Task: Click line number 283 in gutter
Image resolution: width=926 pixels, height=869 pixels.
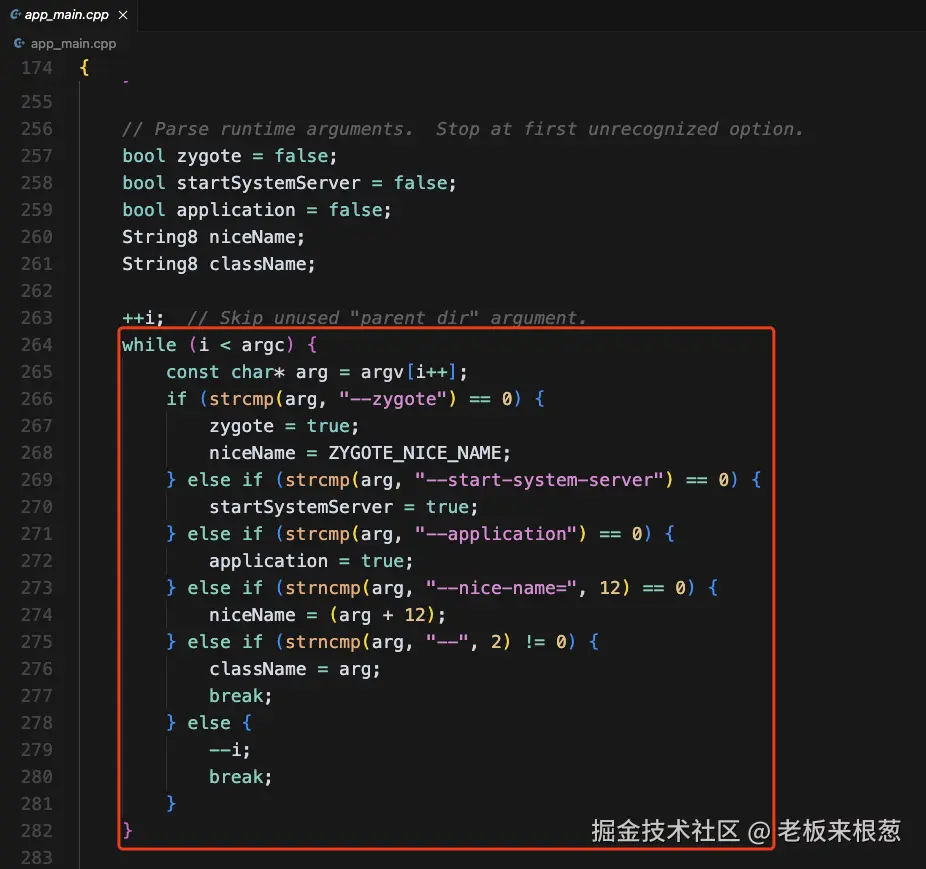Action: [37, 858]
